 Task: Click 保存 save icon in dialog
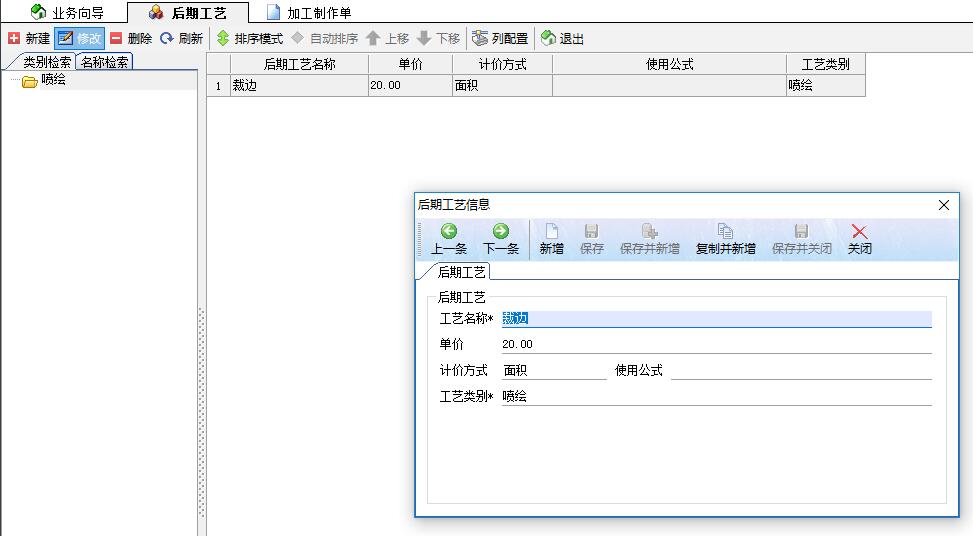click(591, 239)
